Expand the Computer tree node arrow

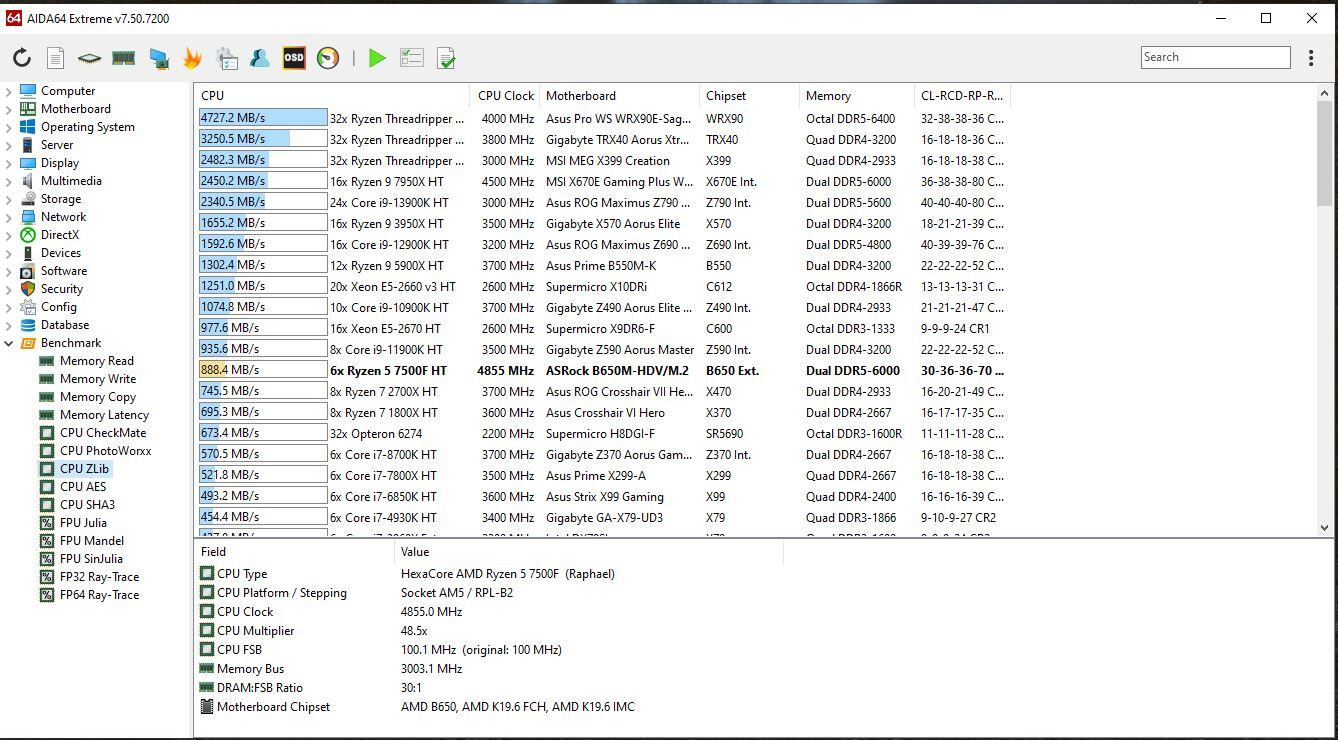coord(9,91)
